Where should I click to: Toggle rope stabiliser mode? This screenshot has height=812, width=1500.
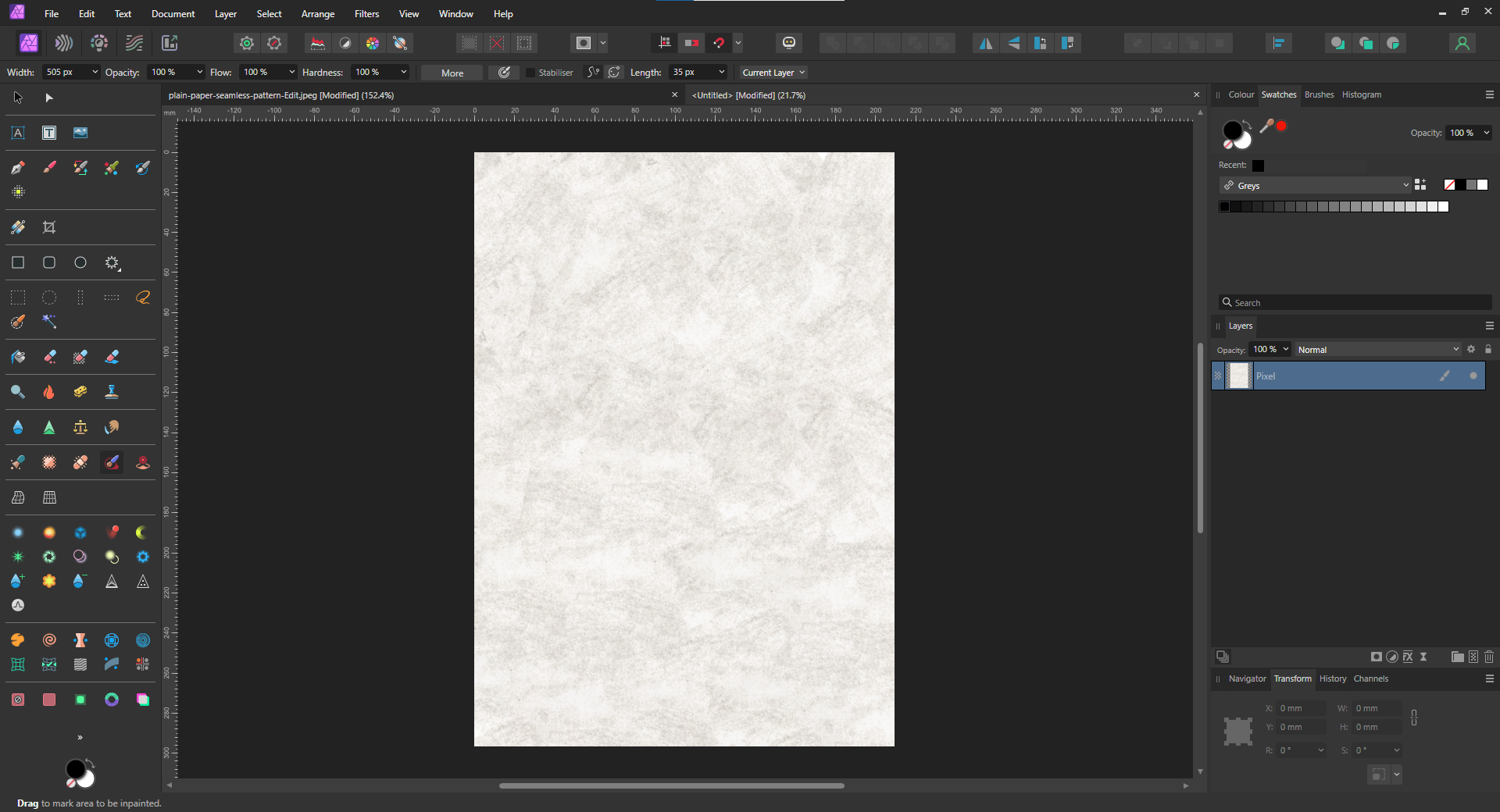[x=594, y=73]
